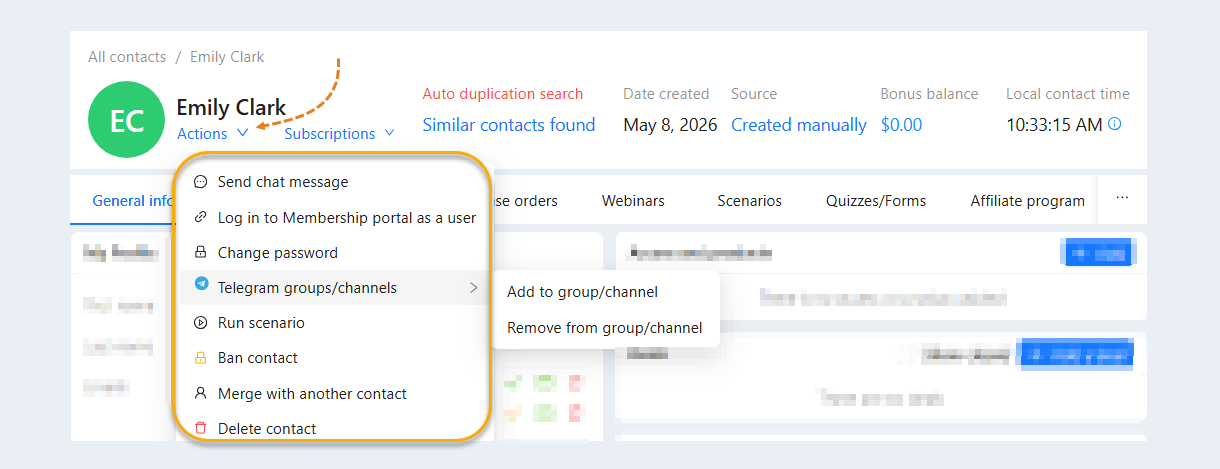Click the play icon beside Run scenario
This screenshot has width=1220, height=469.
click(200, 323)
